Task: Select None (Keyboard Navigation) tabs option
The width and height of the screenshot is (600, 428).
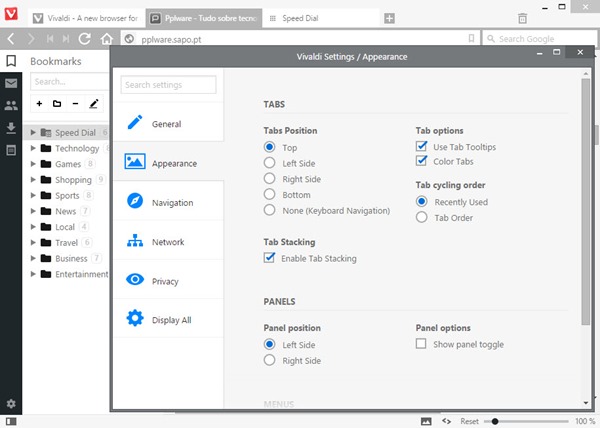Action: pos(269,210)
